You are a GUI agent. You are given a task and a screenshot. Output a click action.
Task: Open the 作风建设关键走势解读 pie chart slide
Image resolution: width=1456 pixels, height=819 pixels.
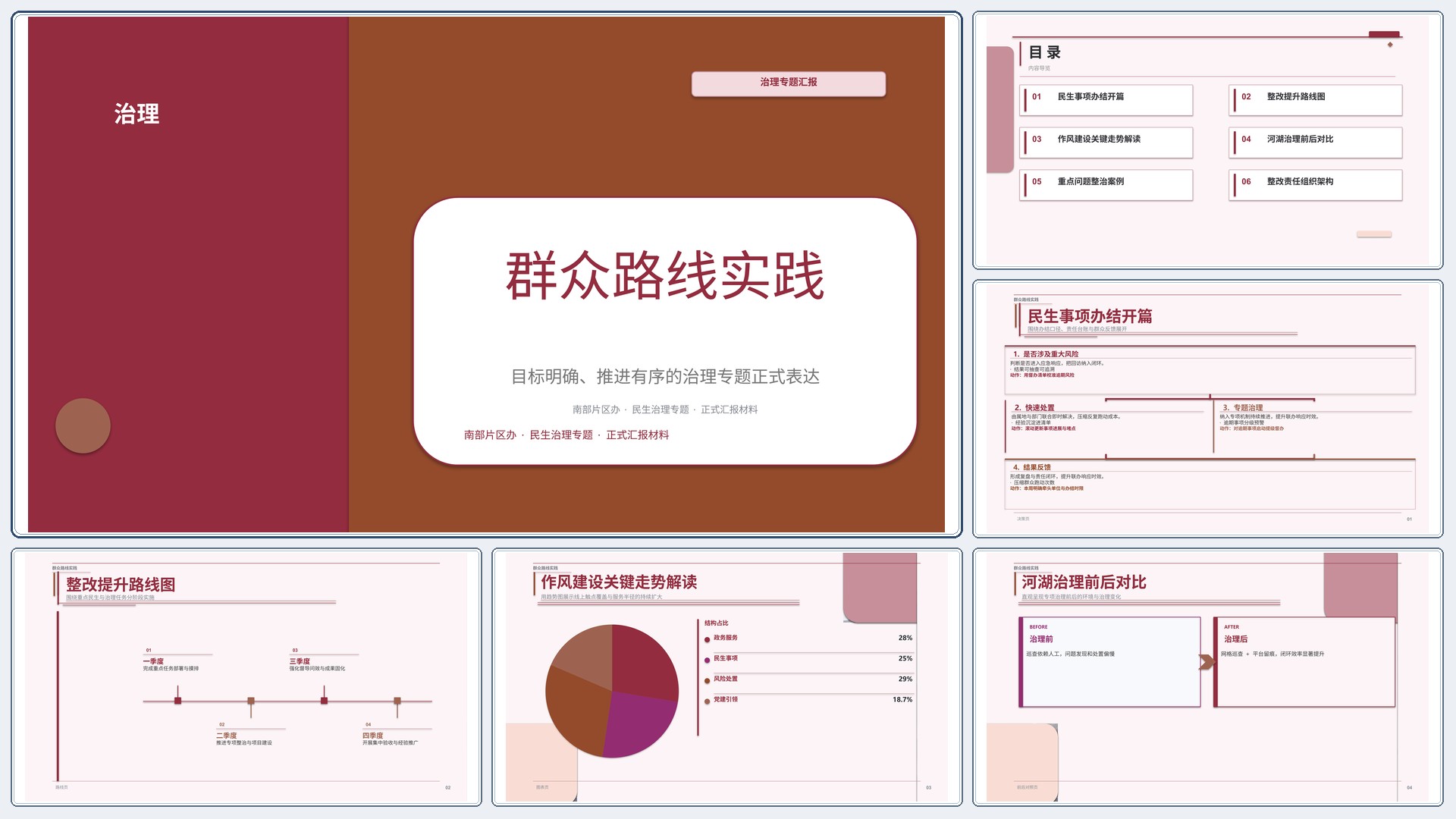(726, 677)
